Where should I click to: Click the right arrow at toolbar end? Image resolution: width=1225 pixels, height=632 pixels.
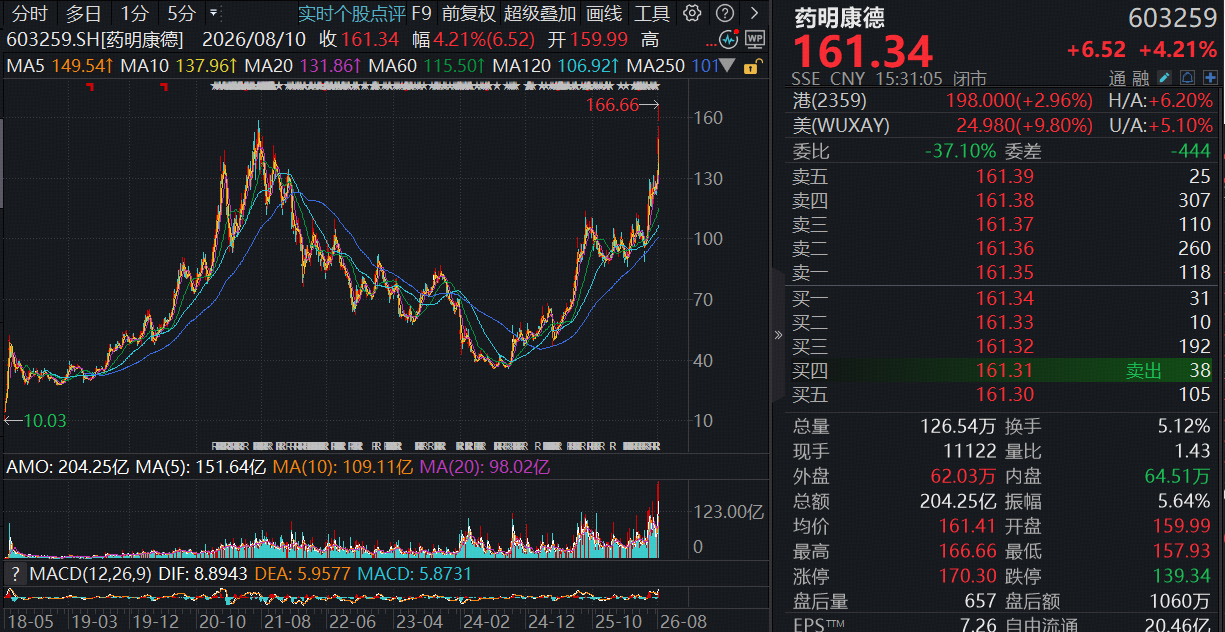(754, 13)
